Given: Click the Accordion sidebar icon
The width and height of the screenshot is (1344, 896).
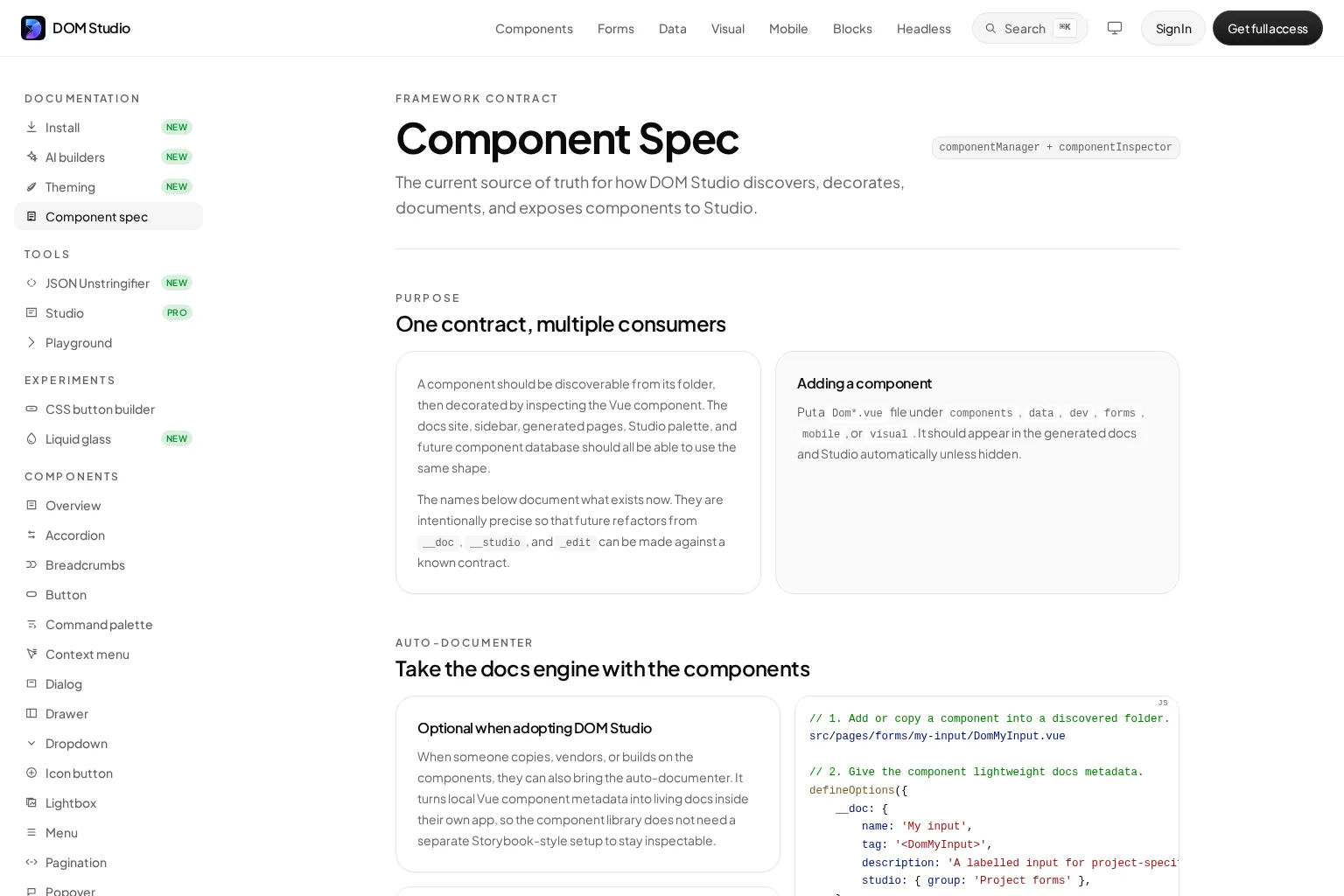Looking at the screenshot, I should tap(31, 535).
